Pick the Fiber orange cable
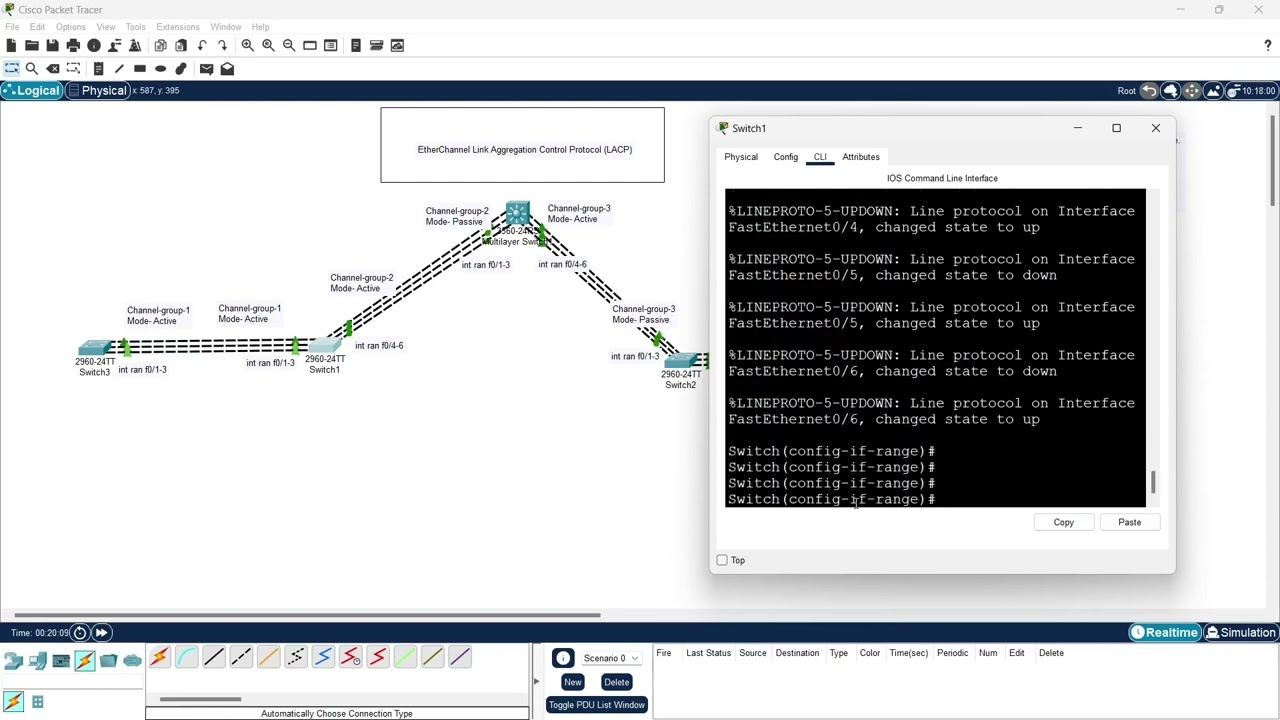 pyautogui.click(x=268, y=657)
